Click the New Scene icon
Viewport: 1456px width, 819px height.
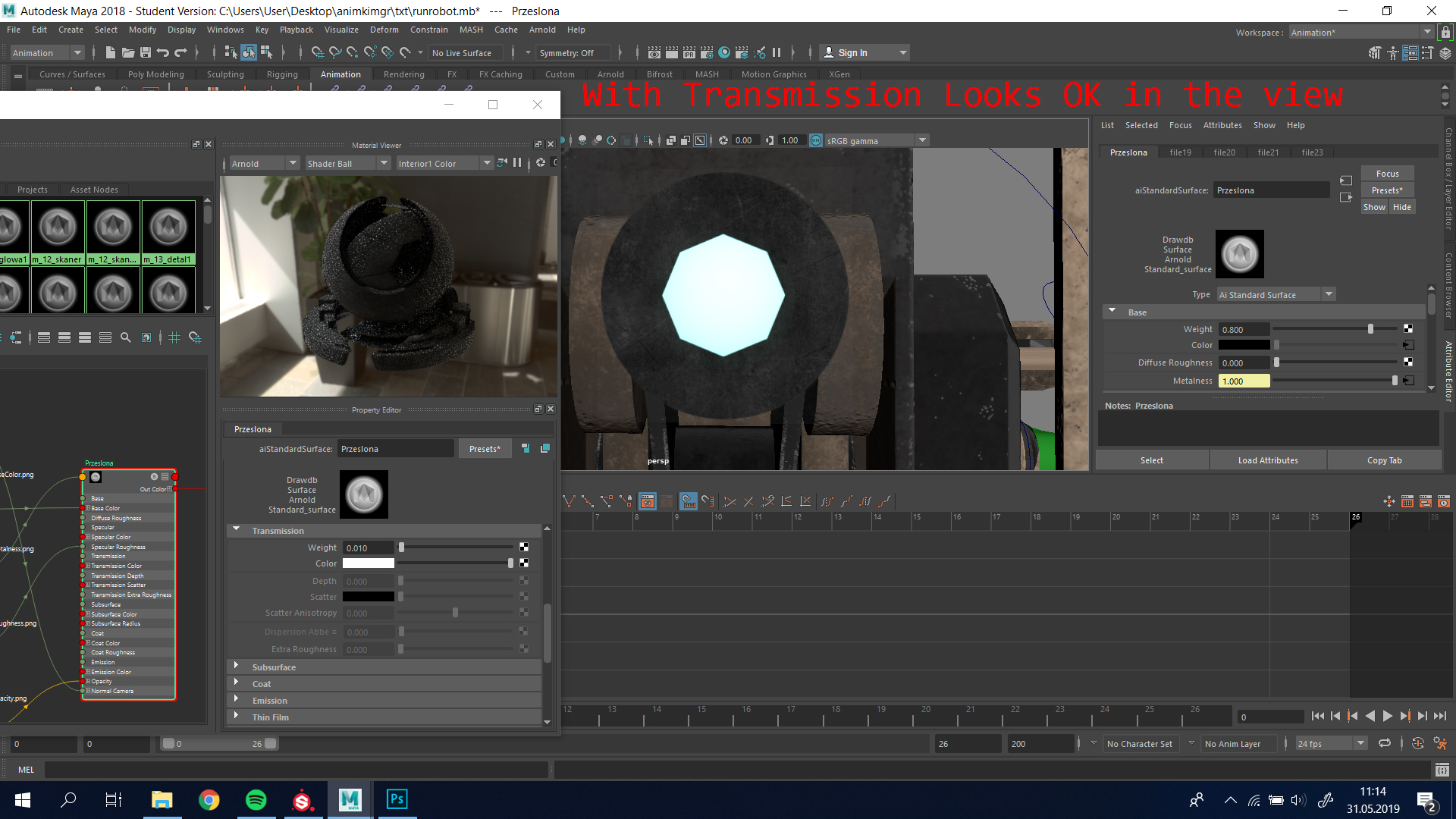tap(111, 52)
